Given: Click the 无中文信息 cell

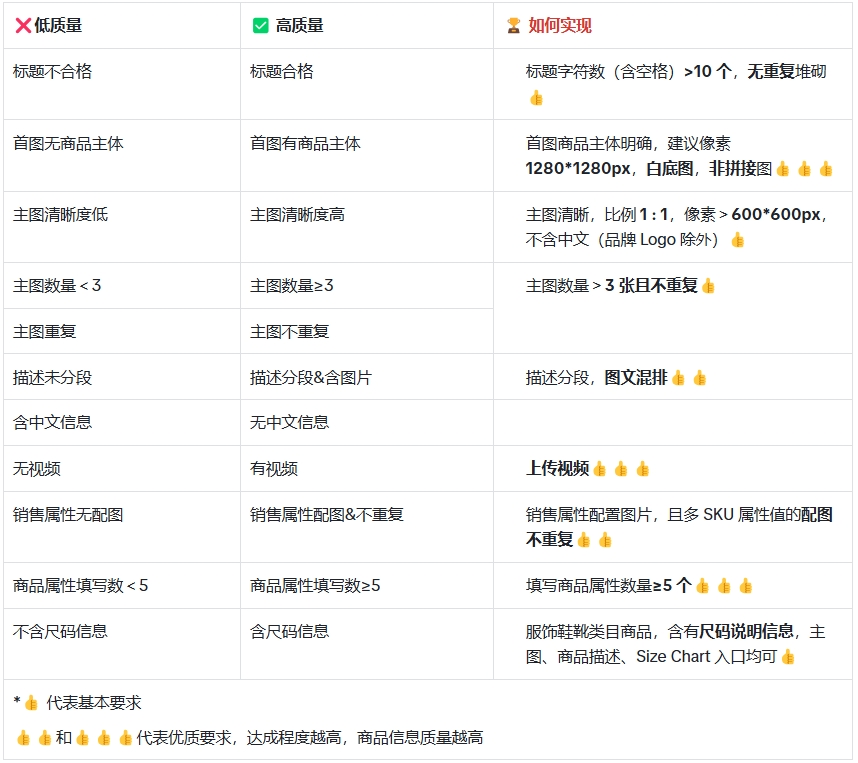Looking at the screenshot, I should 289,423.
